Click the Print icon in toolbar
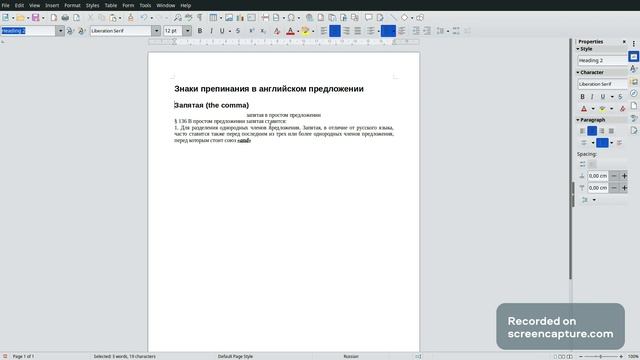 65,18
